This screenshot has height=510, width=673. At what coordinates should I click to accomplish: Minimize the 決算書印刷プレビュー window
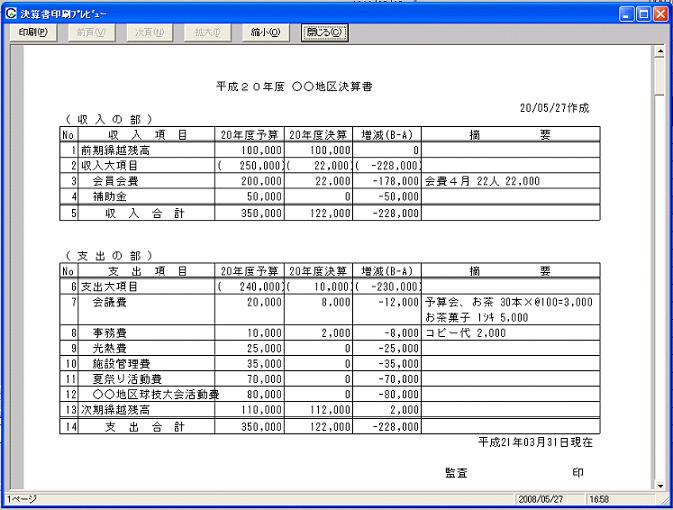(626, 13)
